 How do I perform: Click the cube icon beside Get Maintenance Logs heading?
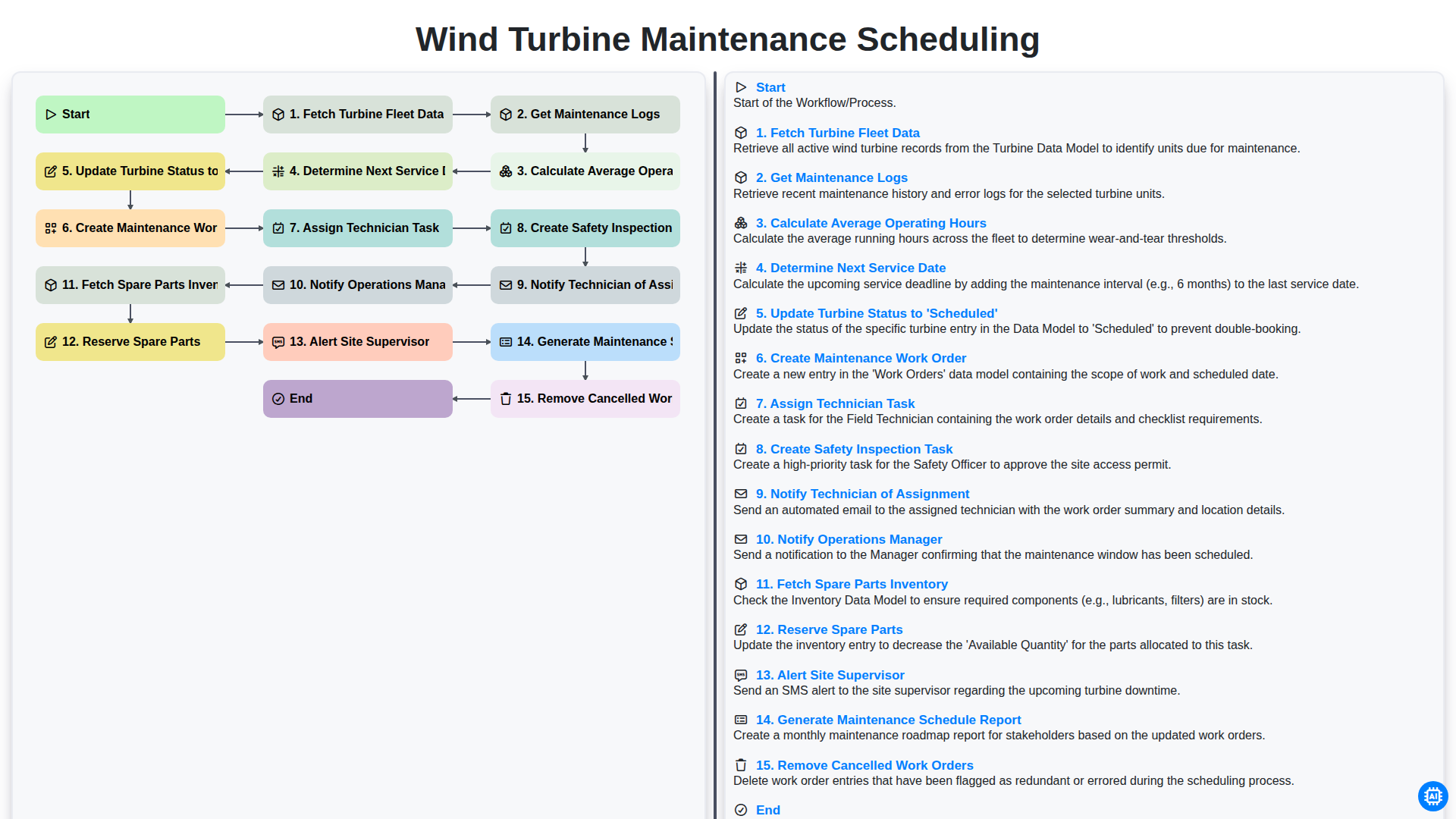click(x=741, y=177)
